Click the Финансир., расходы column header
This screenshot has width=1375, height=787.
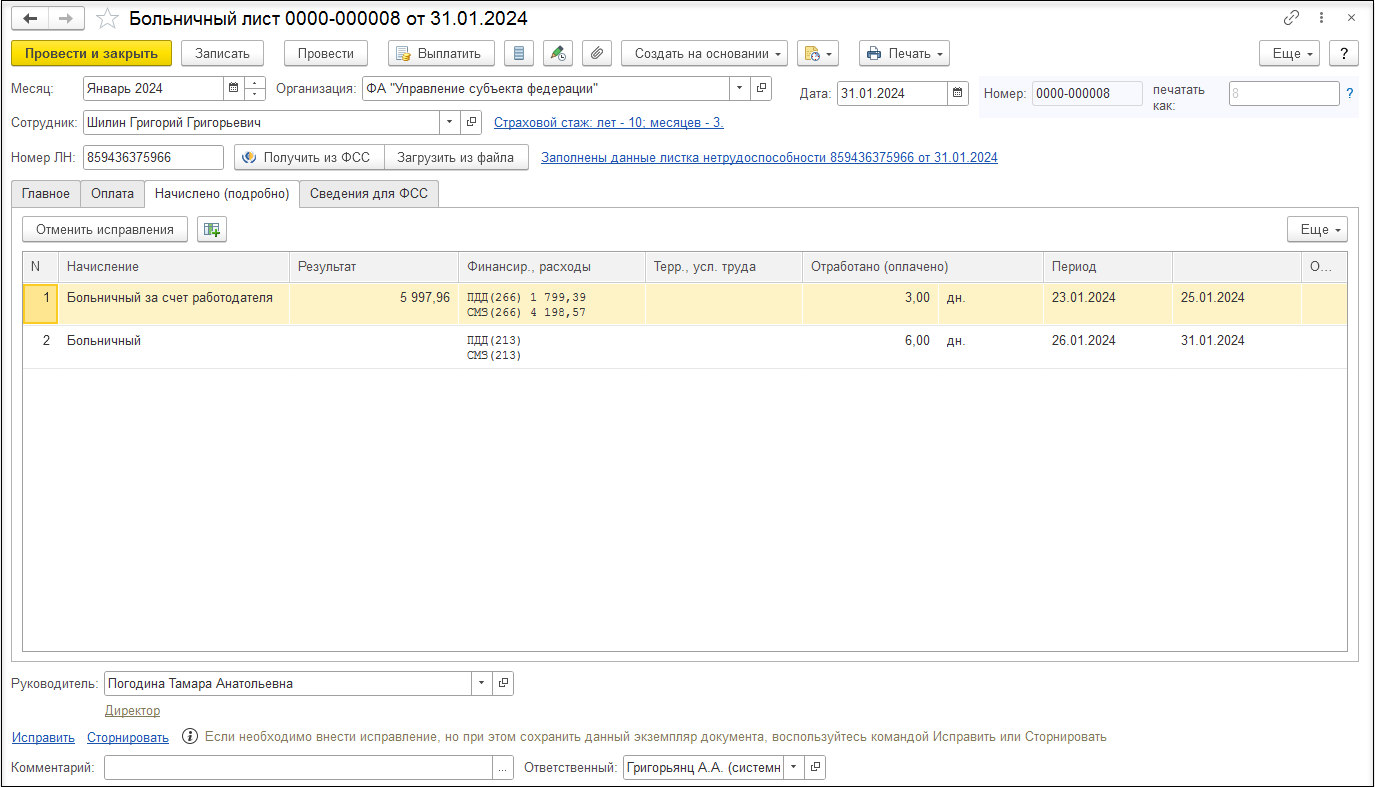551,267
